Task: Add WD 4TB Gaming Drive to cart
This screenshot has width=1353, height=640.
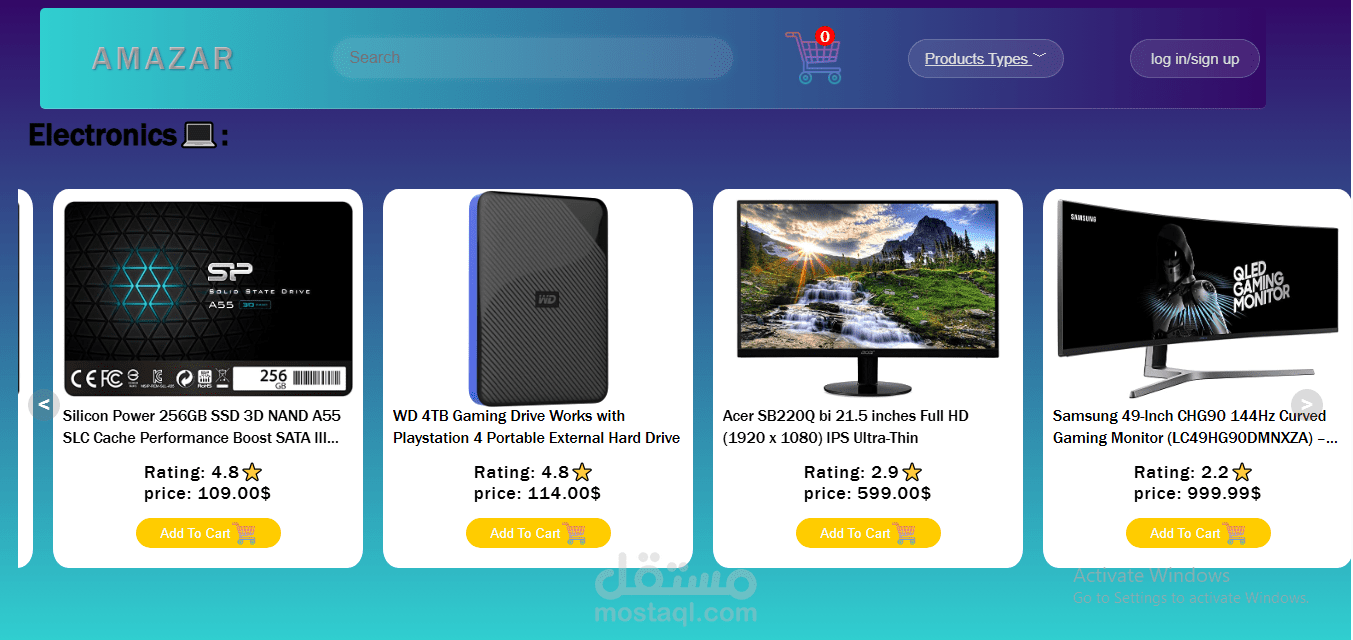Action: coord(538,533)
